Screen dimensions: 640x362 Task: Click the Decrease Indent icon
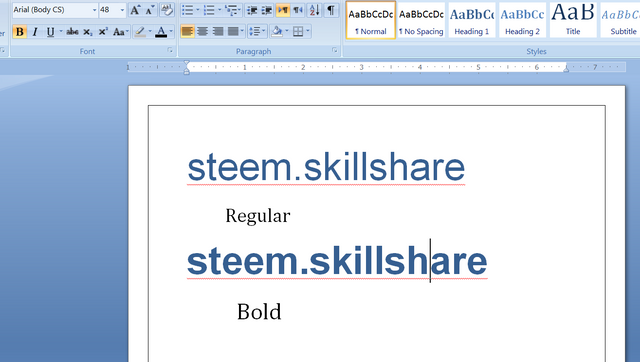click(x=252, y=10)
